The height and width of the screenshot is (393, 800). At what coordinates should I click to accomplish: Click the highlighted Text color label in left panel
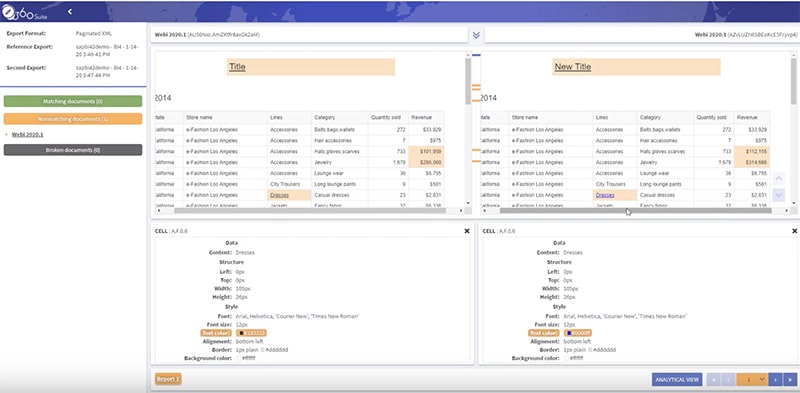(x=217, y=333)
